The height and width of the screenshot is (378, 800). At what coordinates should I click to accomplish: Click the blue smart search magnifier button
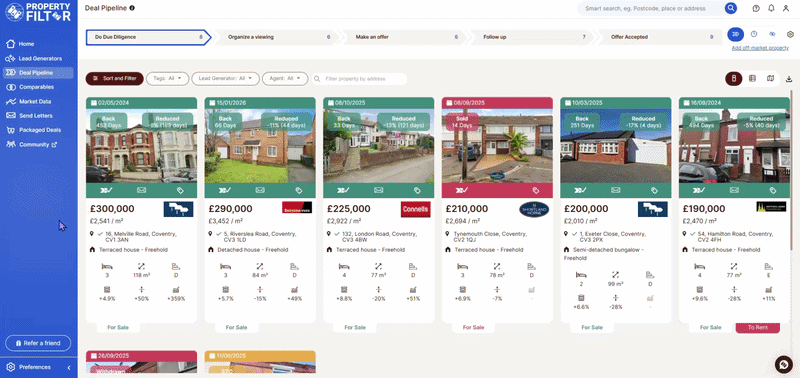(731, 8)
